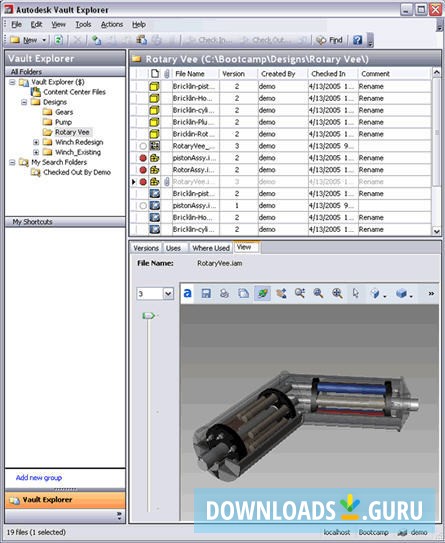Click the yellow part icon of first Bricklin-pist row
The height and width of the screenshot is (543, 445).
154,86
